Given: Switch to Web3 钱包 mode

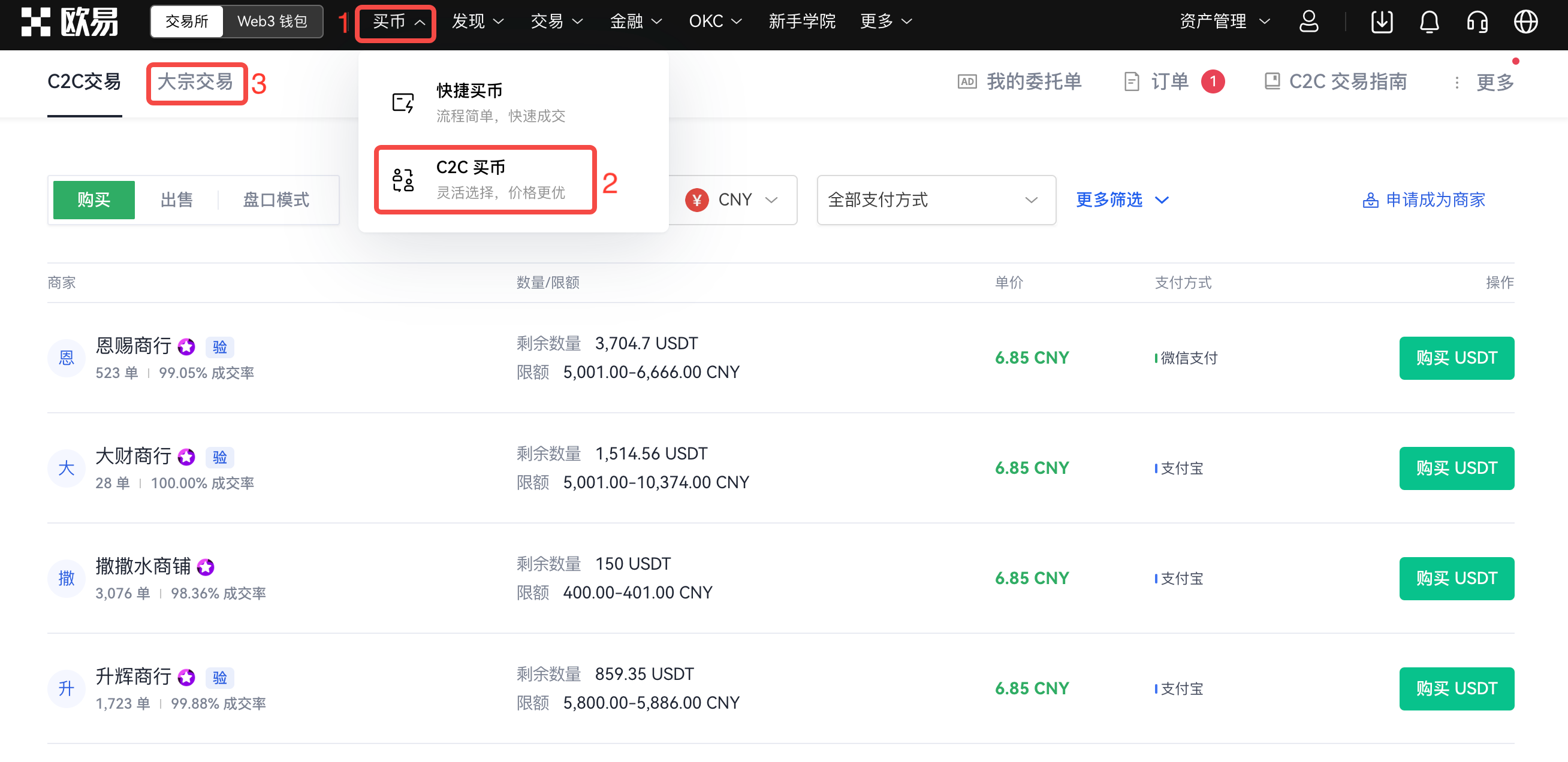Looking at the screenshot, I should click(x=272, y=22).
